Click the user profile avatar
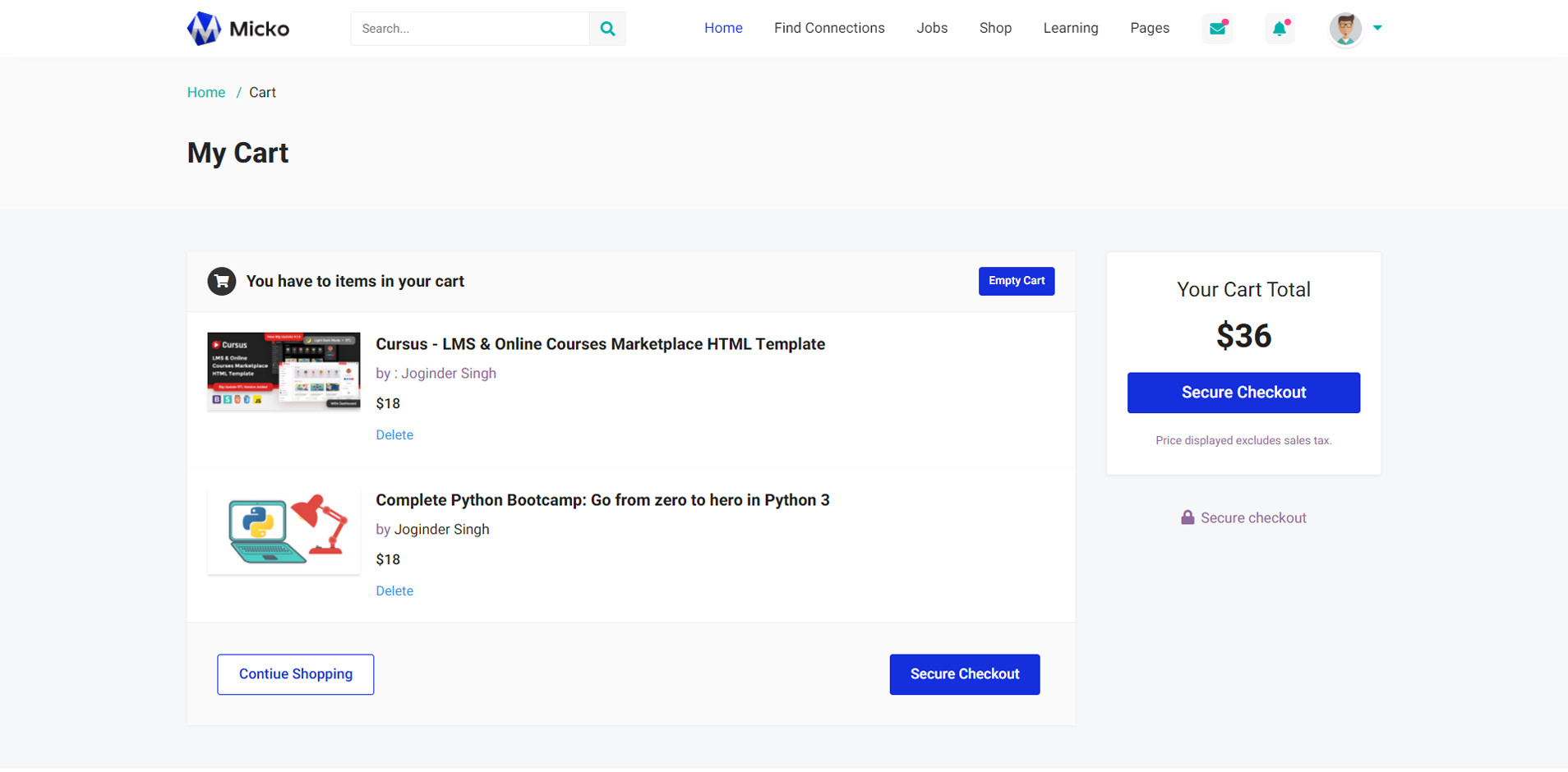This screenshot has height=772, width=1568. coord(1345,29)
